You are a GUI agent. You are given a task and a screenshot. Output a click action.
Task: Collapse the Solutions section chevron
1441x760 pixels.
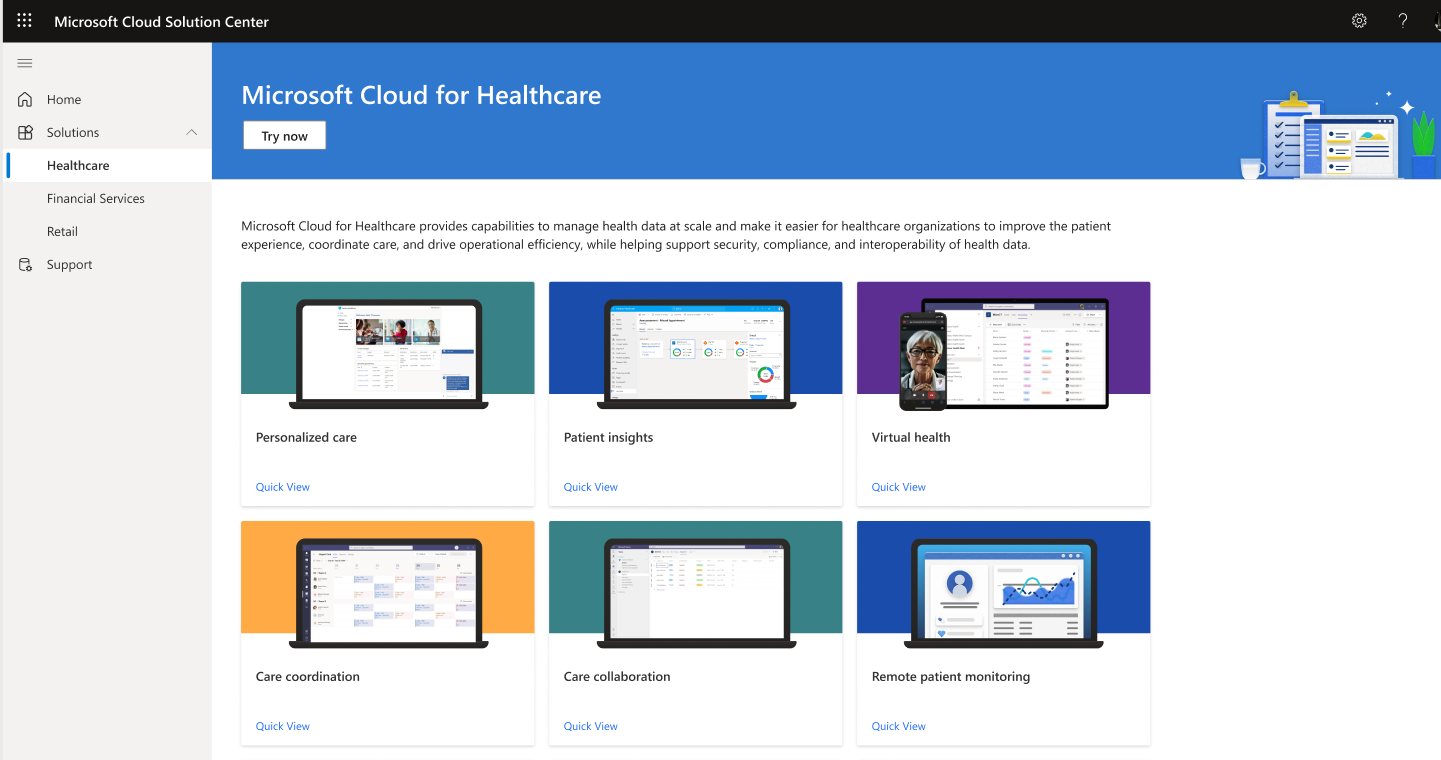(192, 132)
